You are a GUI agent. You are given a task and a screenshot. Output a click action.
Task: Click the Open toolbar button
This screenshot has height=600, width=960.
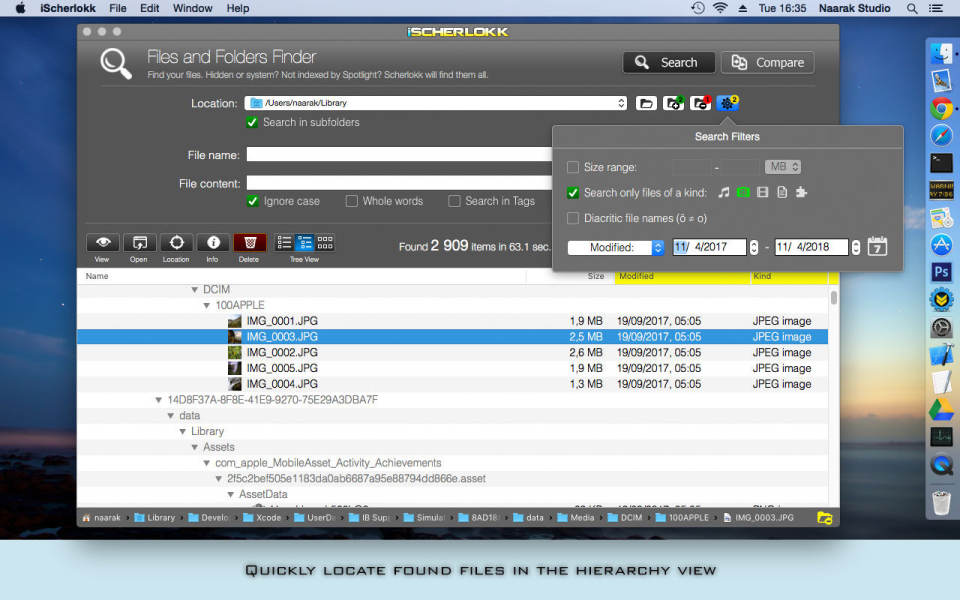click(140, 243)
